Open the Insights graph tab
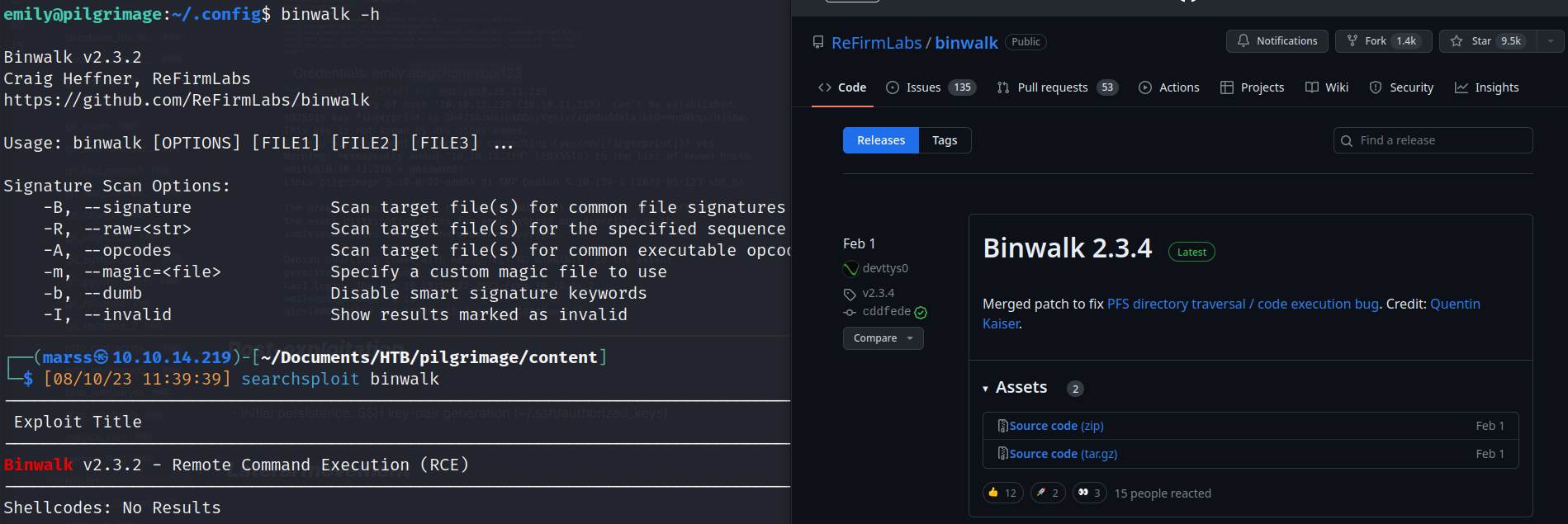Image resolution: width=1568 pixels, height=524 pixels. pos(1486,87)
